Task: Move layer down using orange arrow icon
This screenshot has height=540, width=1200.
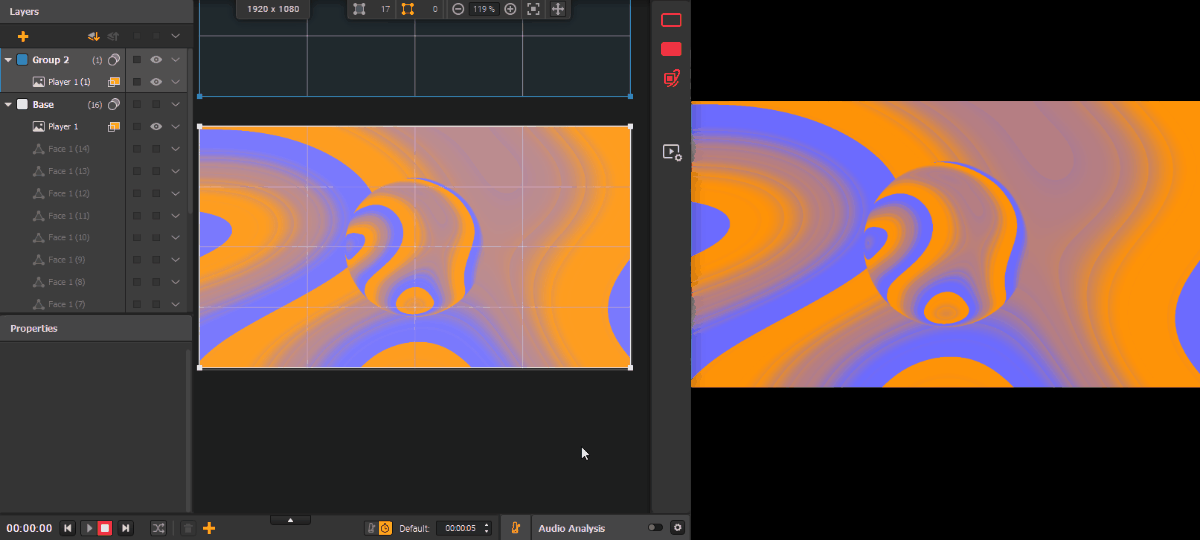Action: click(93, 36)
